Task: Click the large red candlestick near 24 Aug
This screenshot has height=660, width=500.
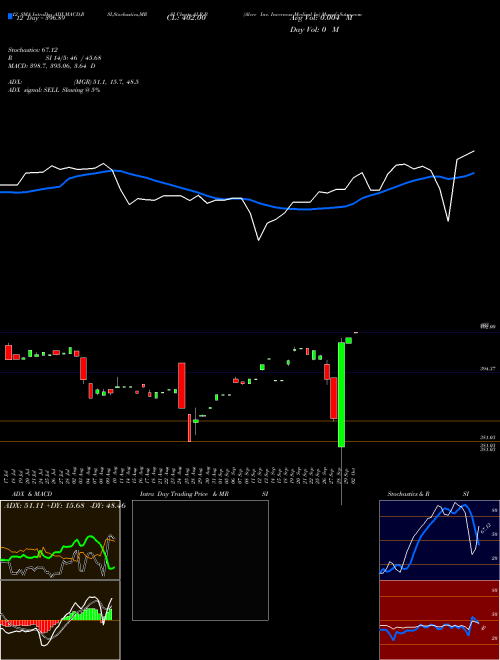Action: click(181, 386)
